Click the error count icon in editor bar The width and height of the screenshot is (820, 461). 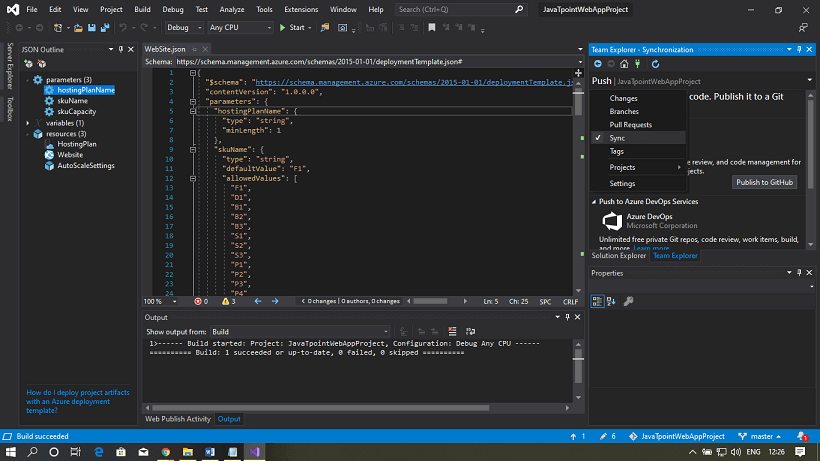198,302
